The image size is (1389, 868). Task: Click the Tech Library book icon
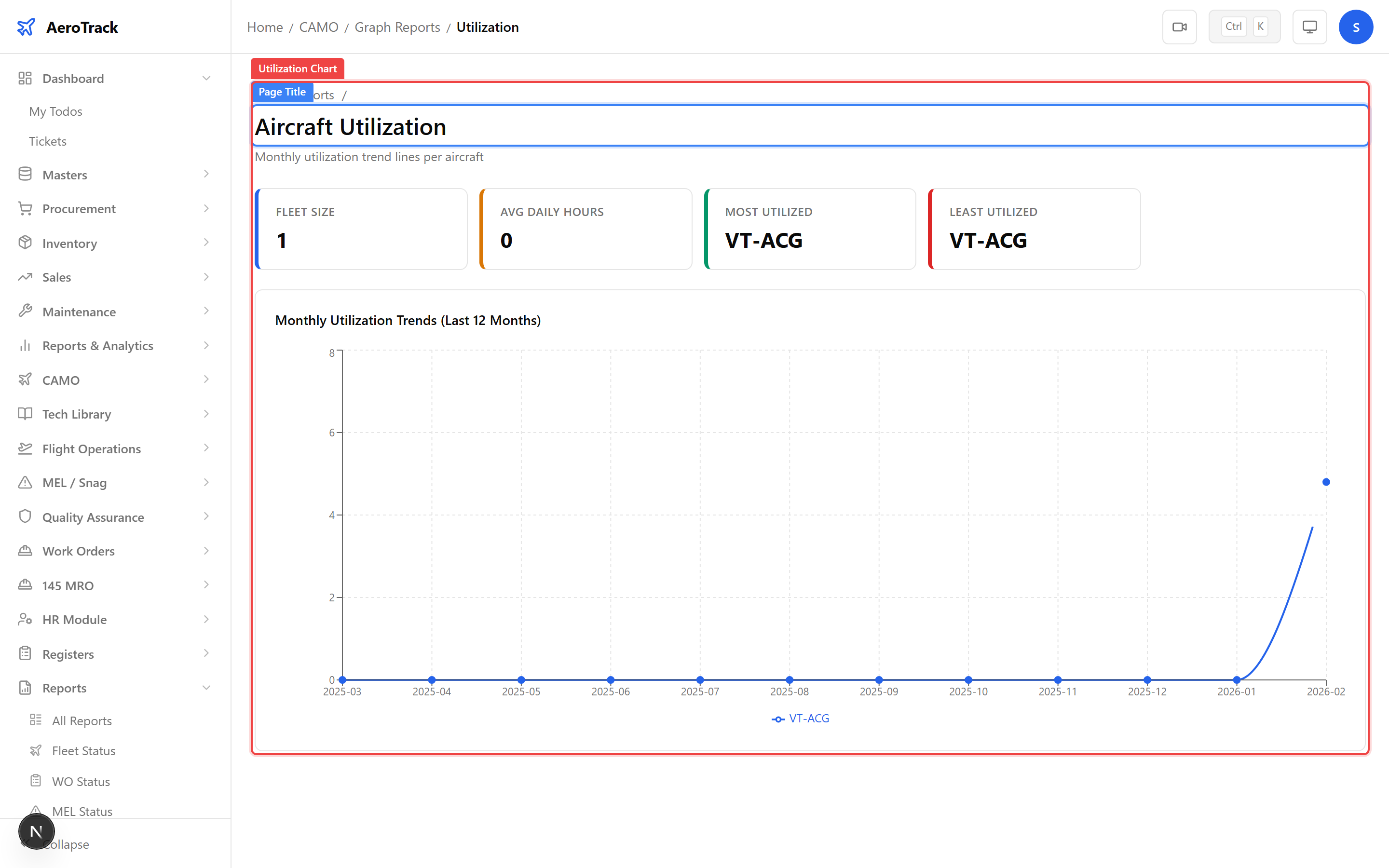coord(25,414)
